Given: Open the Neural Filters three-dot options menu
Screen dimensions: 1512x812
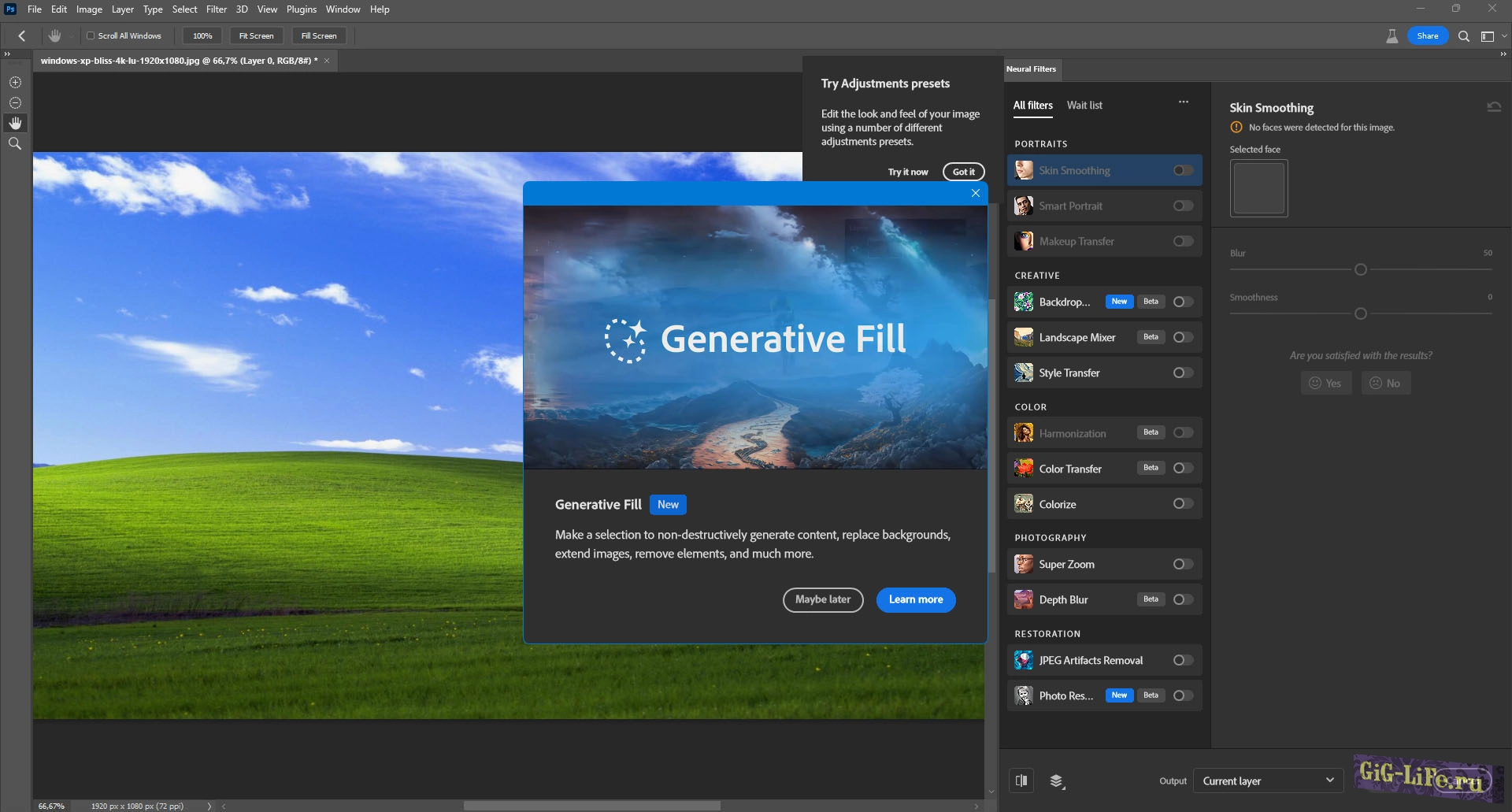Looking at the screenshot, I should click(x=1183, y=102).
